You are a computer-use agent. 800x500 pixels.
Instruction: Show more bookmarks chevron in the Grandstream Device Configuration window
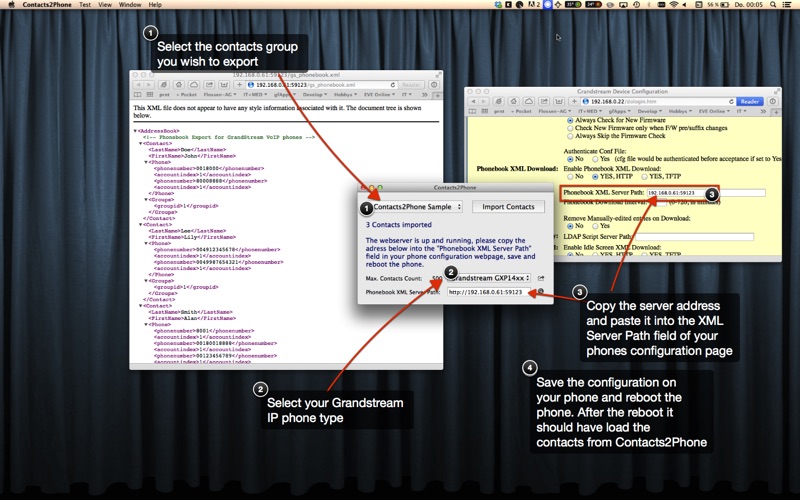coord(763,111)
